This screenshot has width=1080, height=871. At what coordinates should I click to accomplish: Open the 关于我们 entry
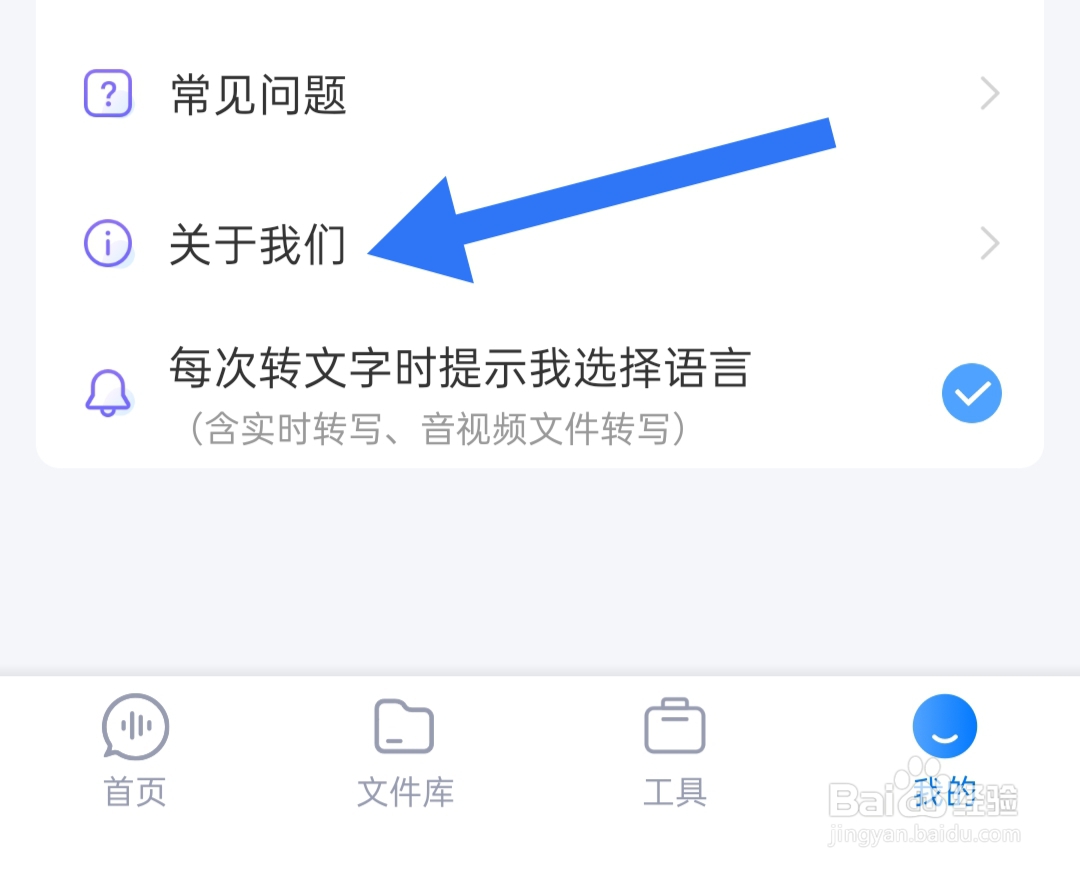(x=540, y=244)
